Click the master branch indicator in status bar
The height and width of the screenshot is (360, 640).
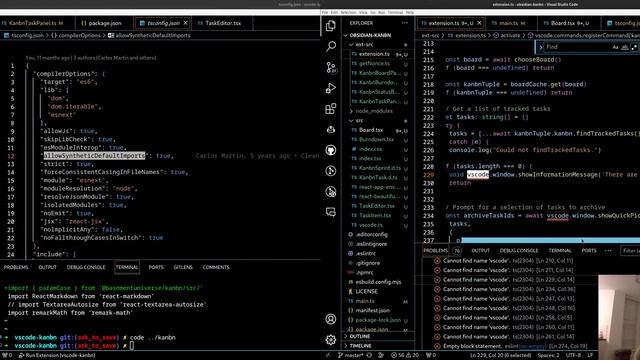pyautogui.click(x=351, y=355)
